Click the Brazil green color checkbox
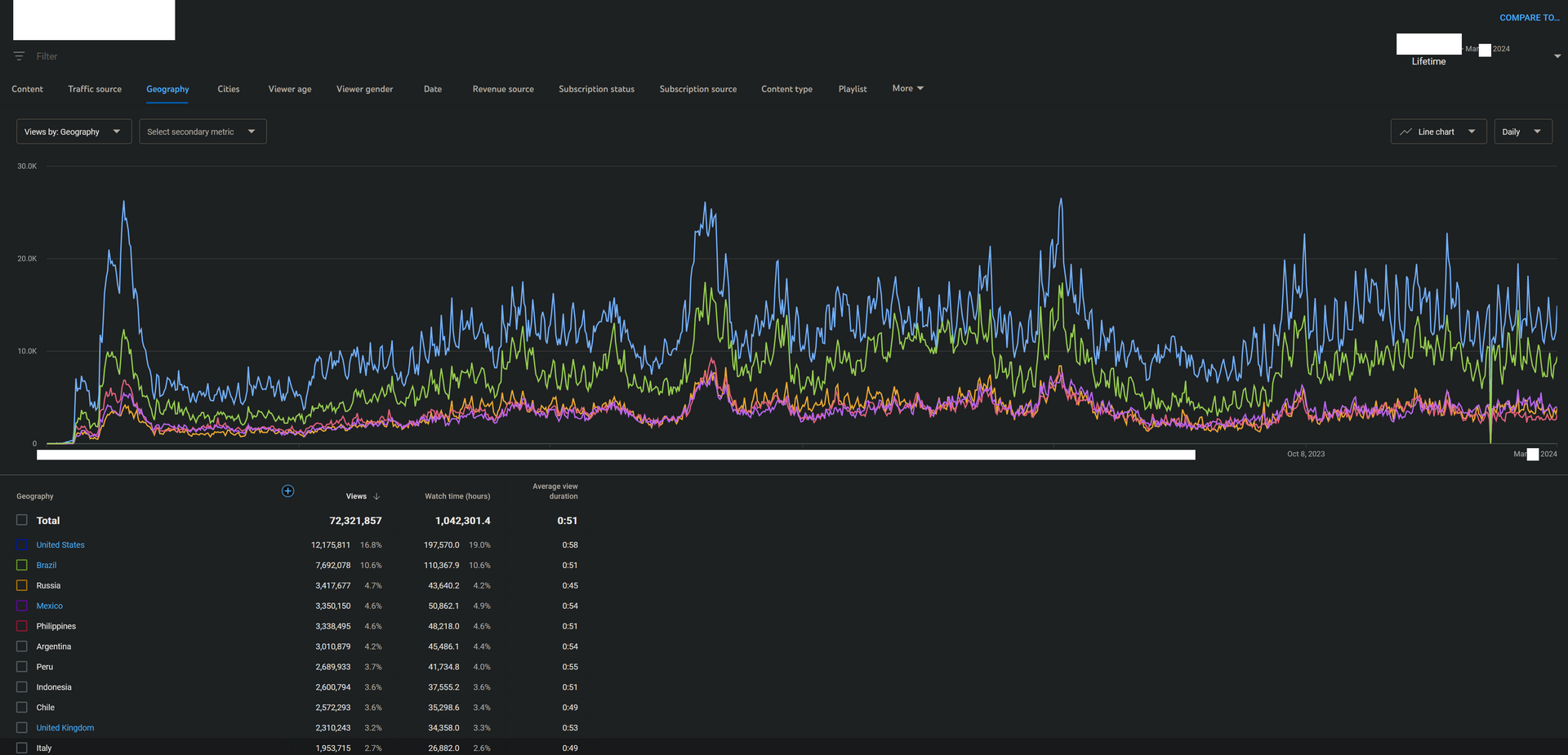 (22, 565)
